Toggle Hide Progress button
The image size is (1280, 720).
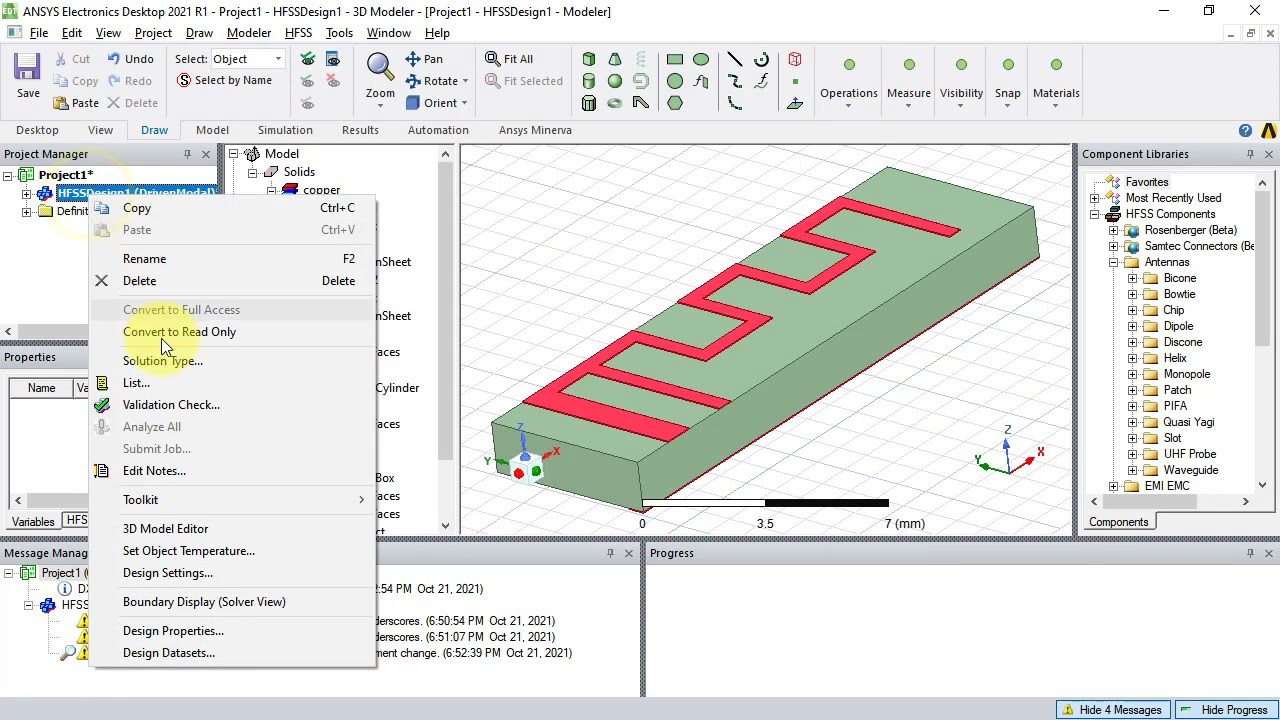coord(1224,710)
